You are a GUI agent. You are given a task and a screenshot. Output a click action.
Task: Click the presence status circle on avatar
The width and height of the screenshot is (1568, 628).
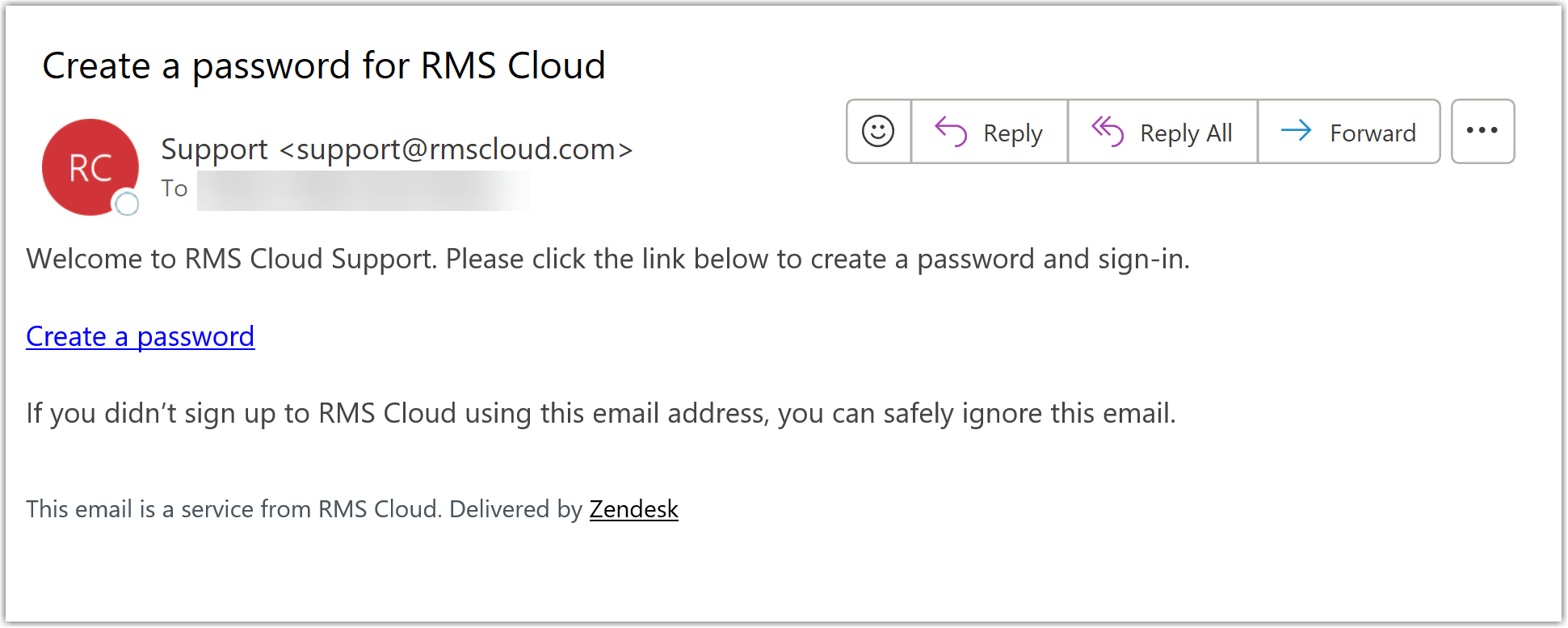click(127, 204)
